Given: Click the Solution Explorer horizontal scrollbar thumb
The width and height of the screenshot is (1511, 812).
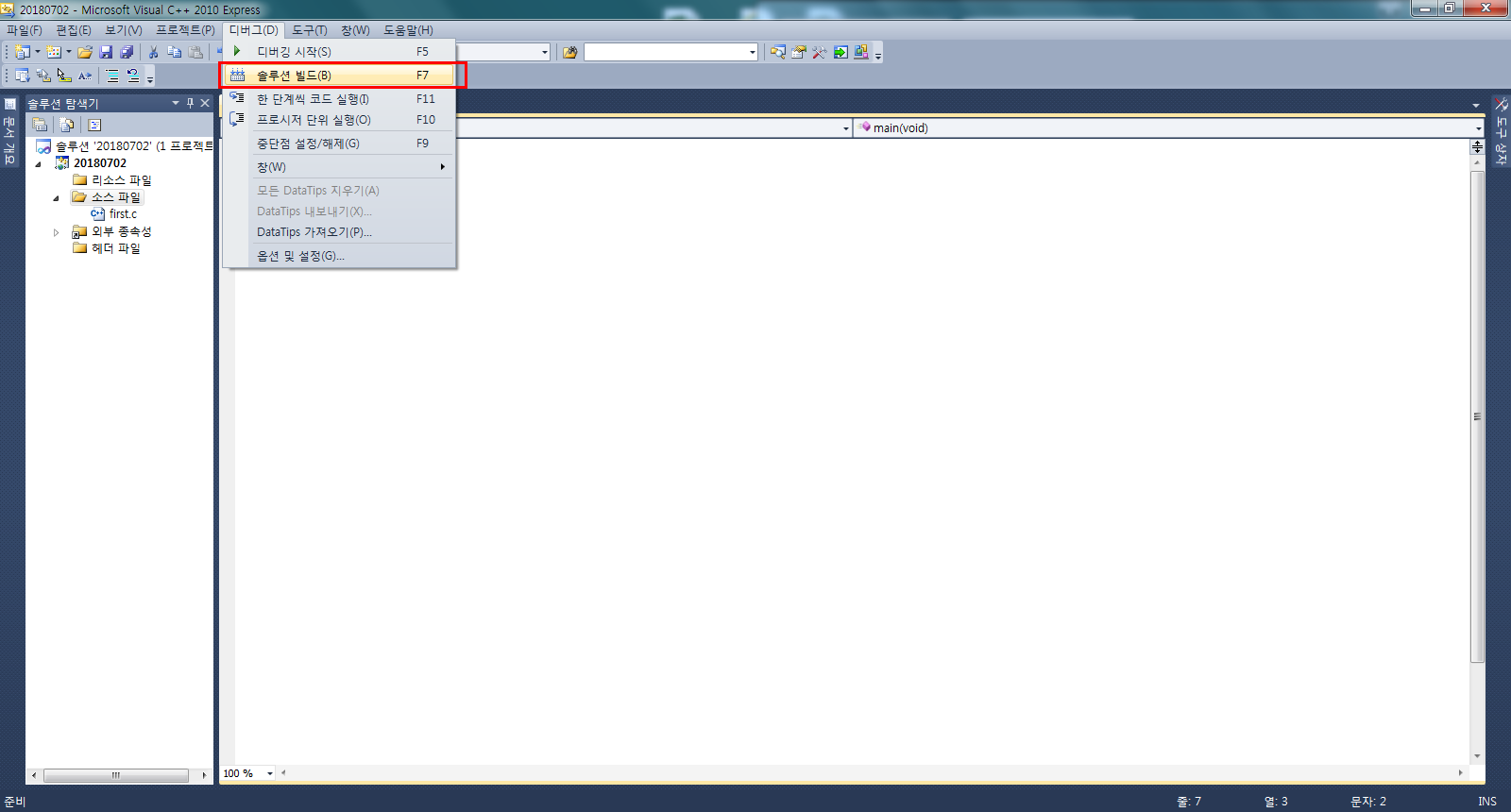Looking at the screenshot, I should coord(116,775).
